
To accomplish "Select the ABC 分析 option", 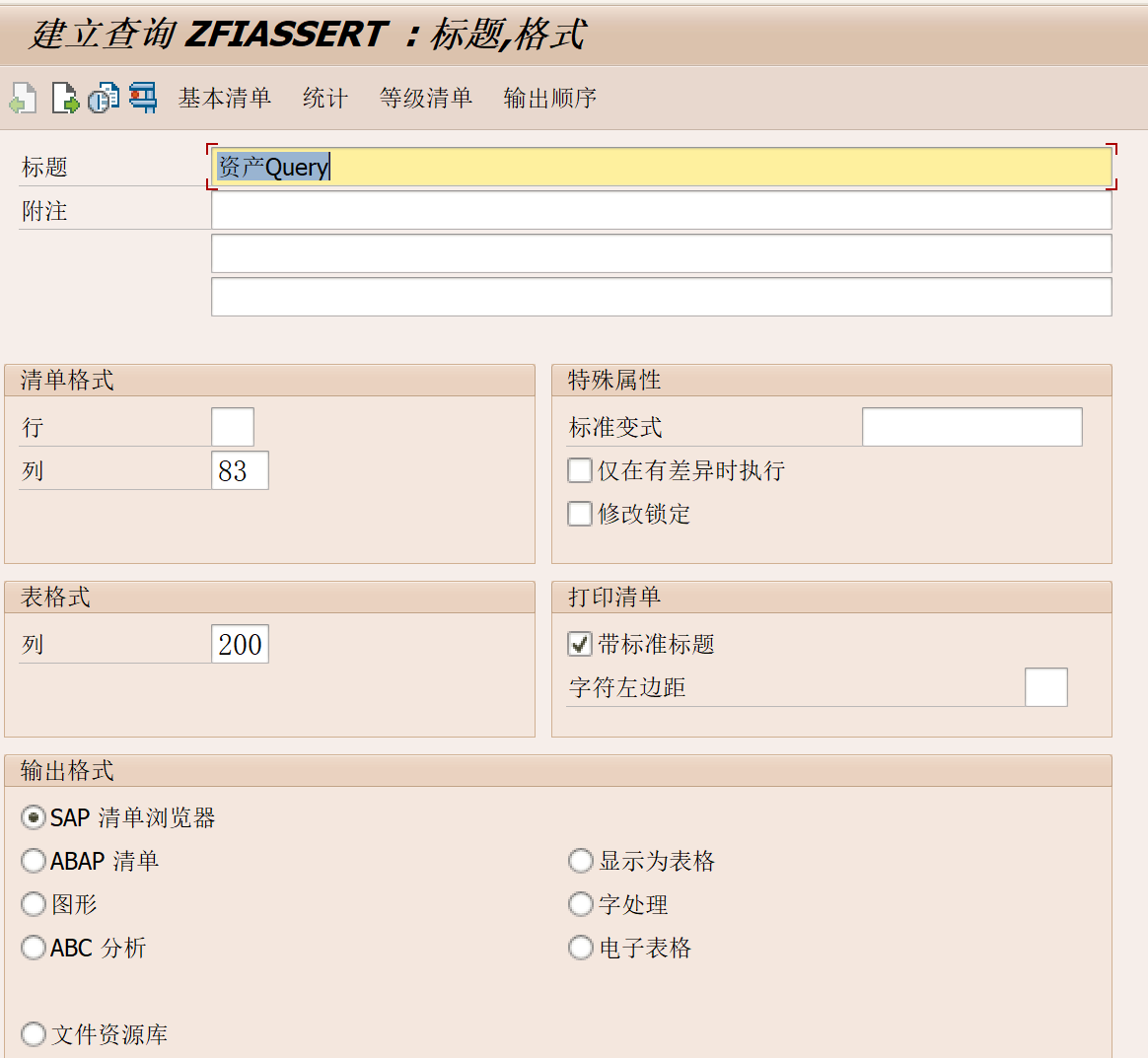I will [x=33, y=948].
